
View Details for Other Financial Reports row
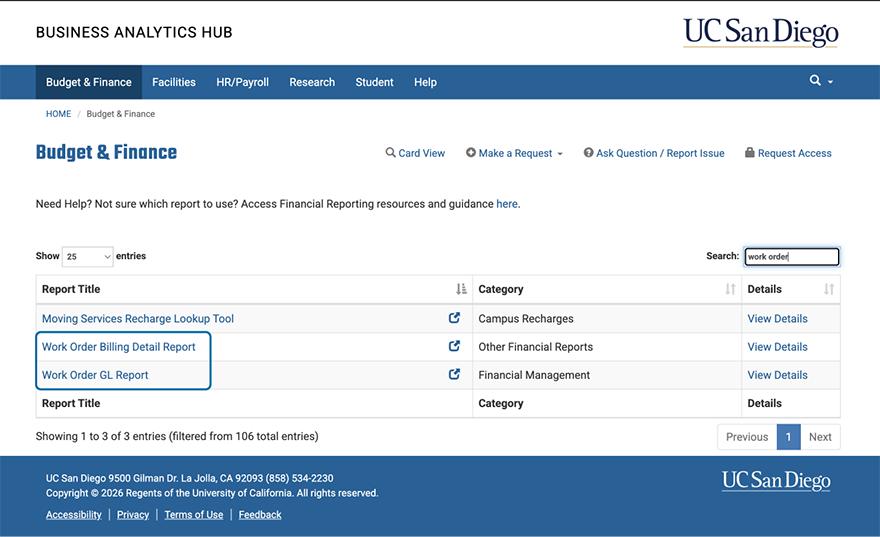[777, 347]
